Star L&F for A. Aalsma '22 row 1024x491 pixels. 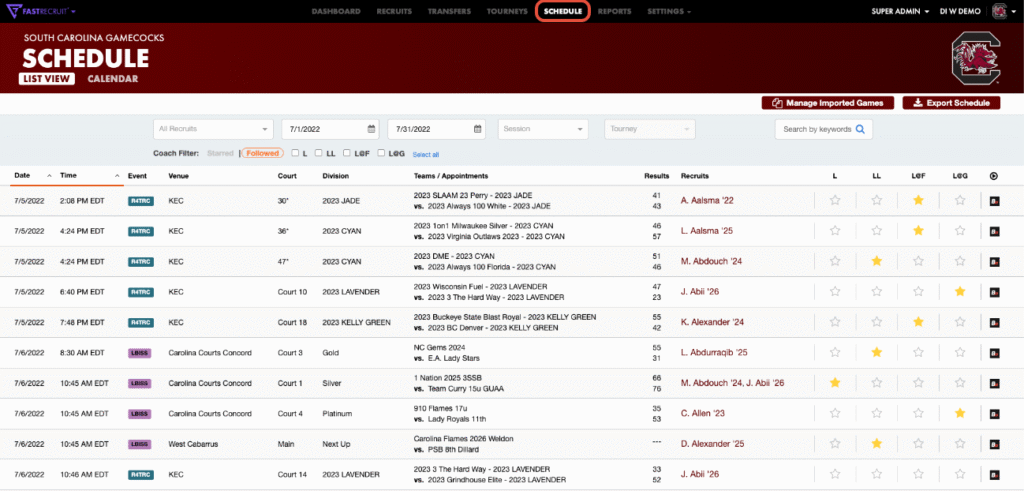918,201
